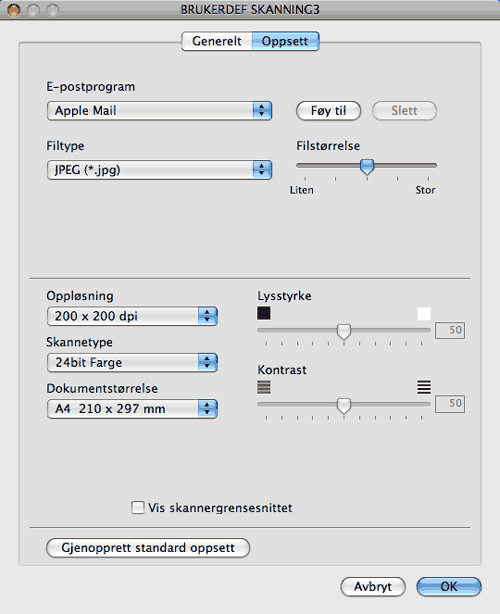Confirm with the OK button
Viewport: 500px width, 614px height.
pyautogui.click(x=449, y=587)
